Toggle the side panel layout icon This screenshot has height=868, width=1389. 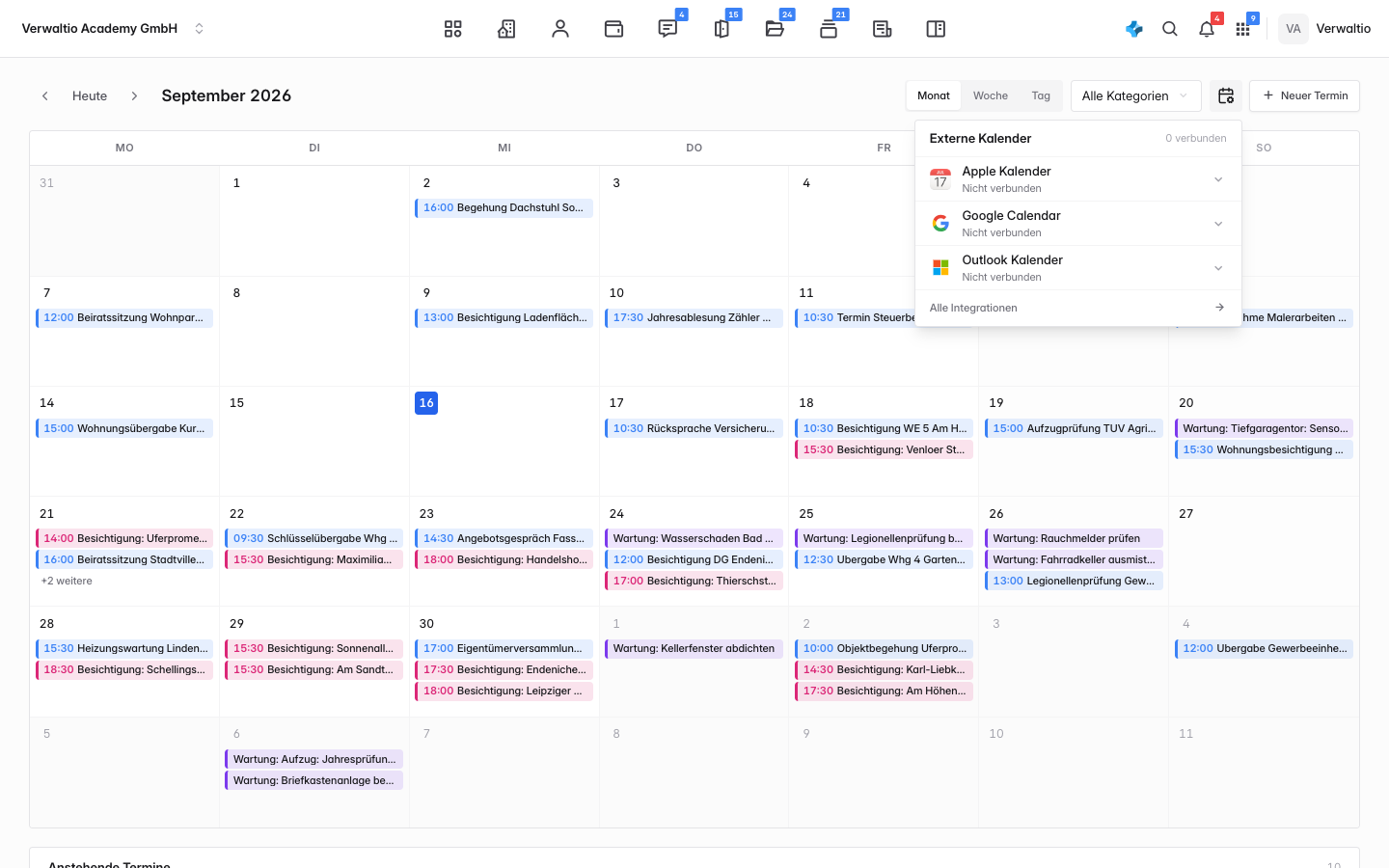(936, 29)
